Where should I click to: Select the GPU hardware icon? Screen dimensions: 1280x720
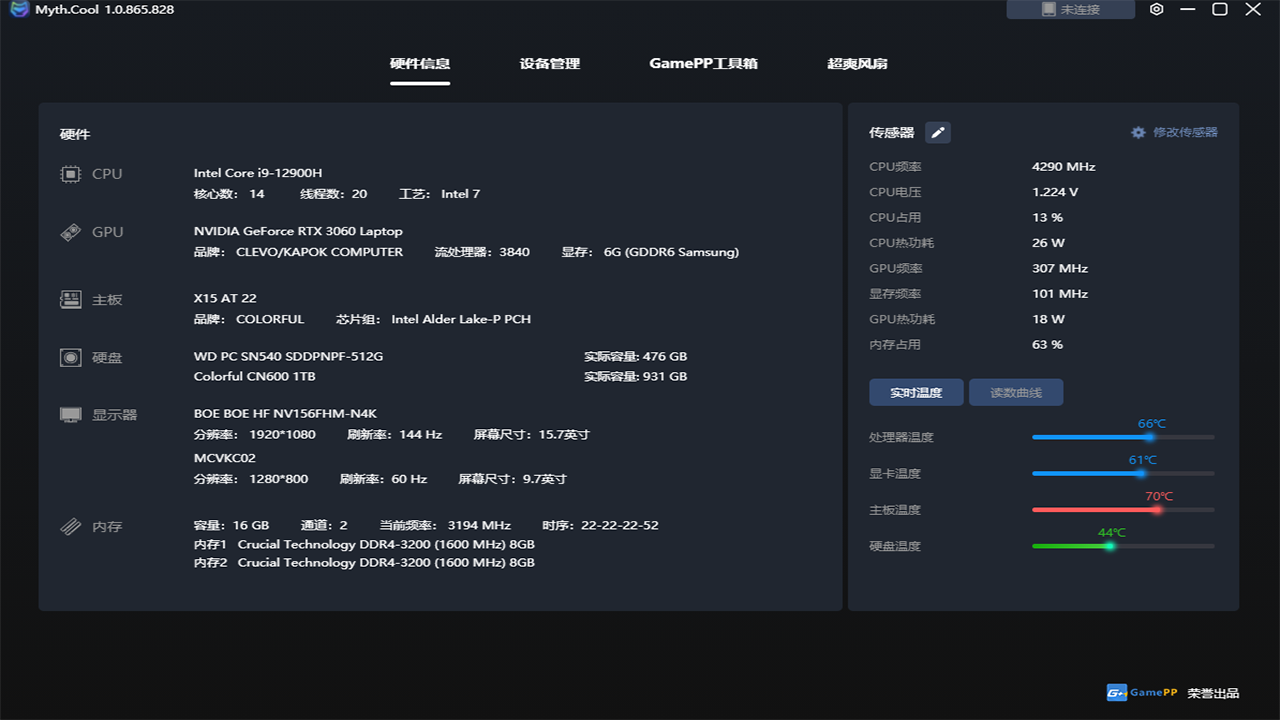[70, 231]
